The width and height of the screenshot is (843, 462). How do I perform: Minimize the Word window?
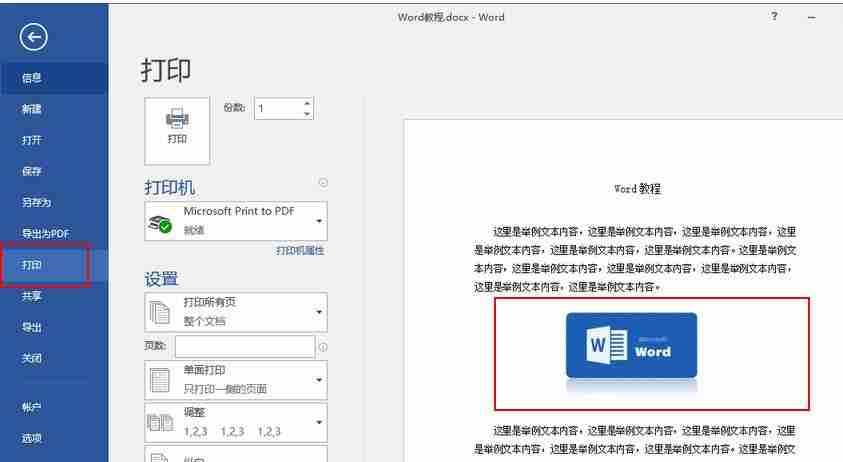pyautogui.click(x=811, y=17)
